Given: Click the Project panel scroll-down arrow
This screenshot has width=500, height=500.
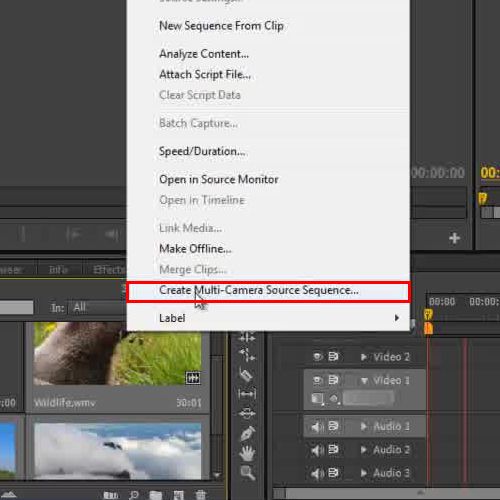Looking at the screenshot, I should (x=217, y=475).
